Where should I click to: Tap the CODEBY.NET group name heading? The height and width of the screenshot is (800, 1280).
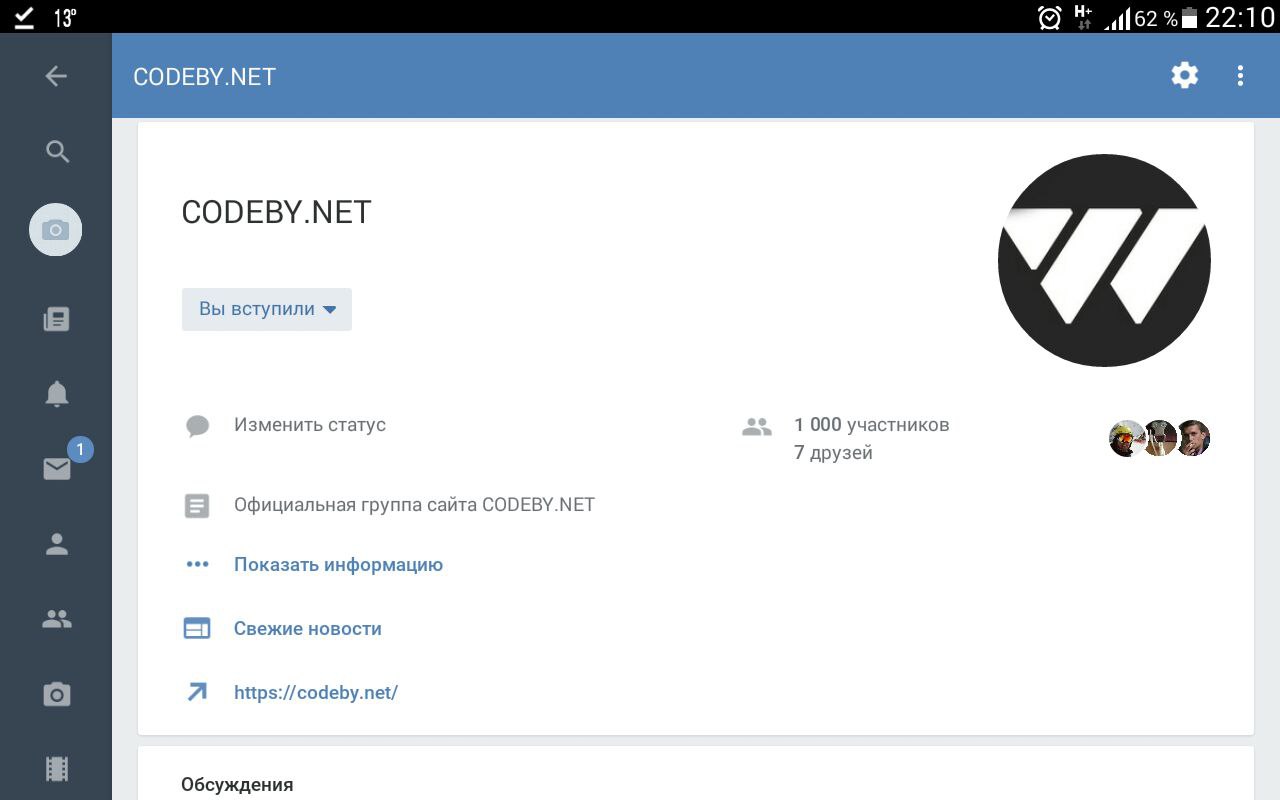tap(276, 212)
